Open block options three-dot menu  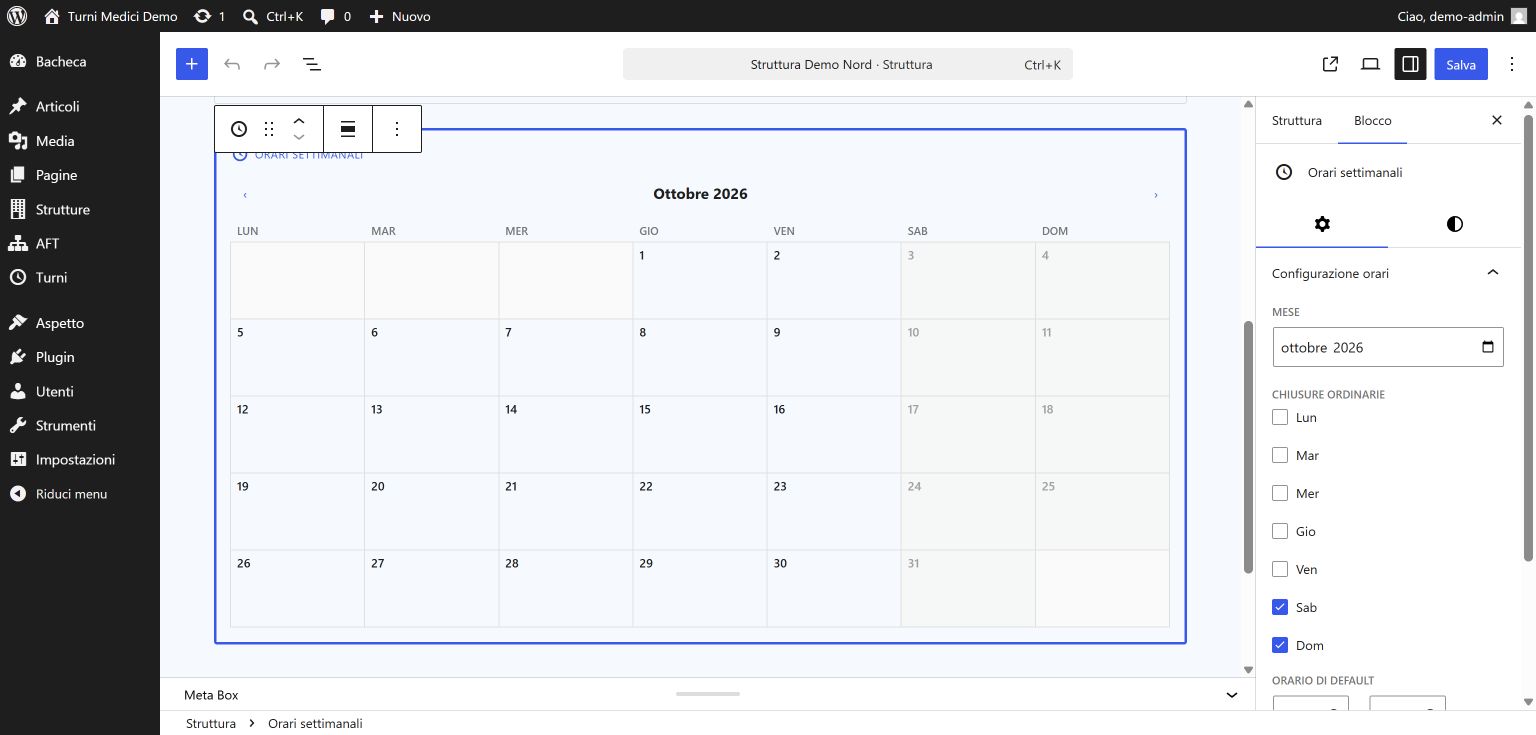[x=397, y=129]
